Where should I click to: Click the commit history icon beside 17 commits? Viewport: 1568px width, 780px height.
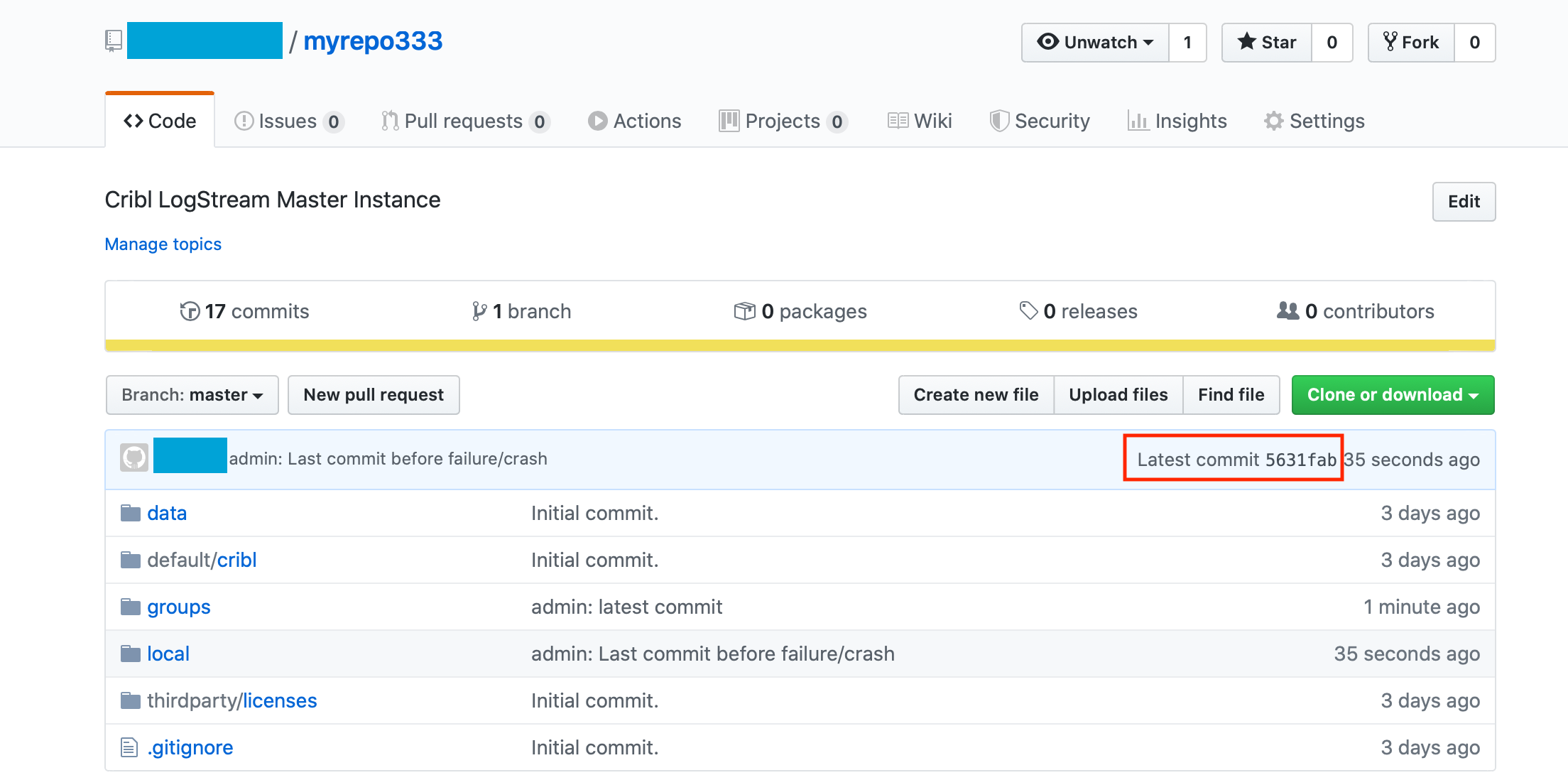[x=189, y=311]
